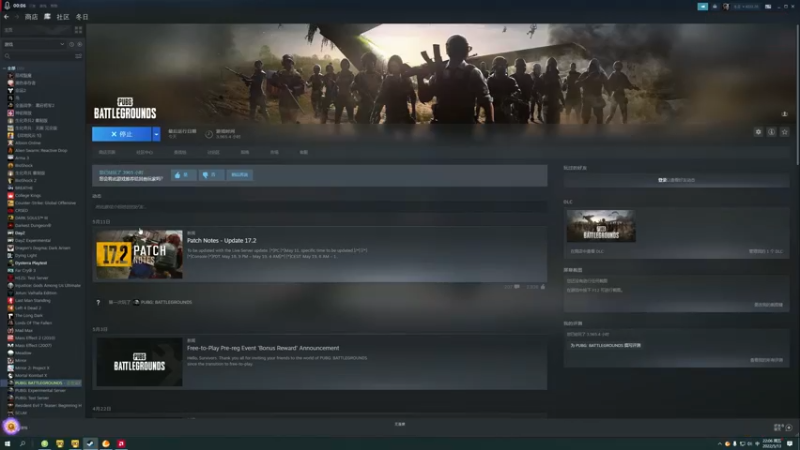Open the games filter dropdown in sidebar
This screenshot has height=450, width=800.
(x=34, y=44)
